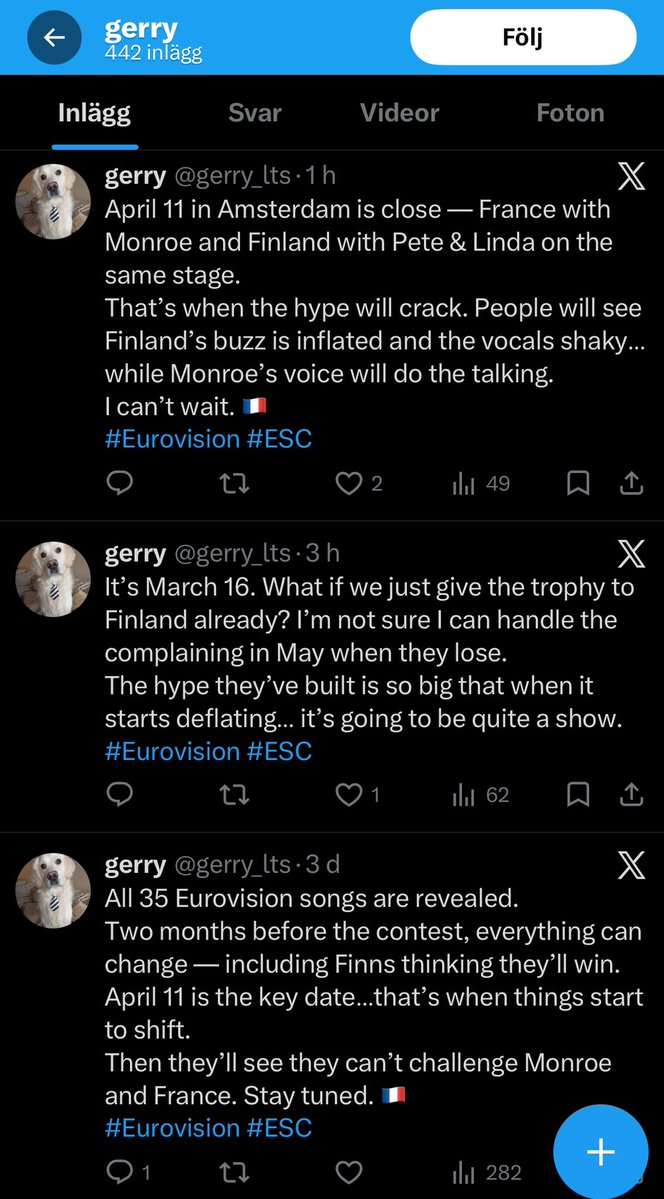Reply to the April 11 Amsterdam post
664x1199 pixels.
119,483
